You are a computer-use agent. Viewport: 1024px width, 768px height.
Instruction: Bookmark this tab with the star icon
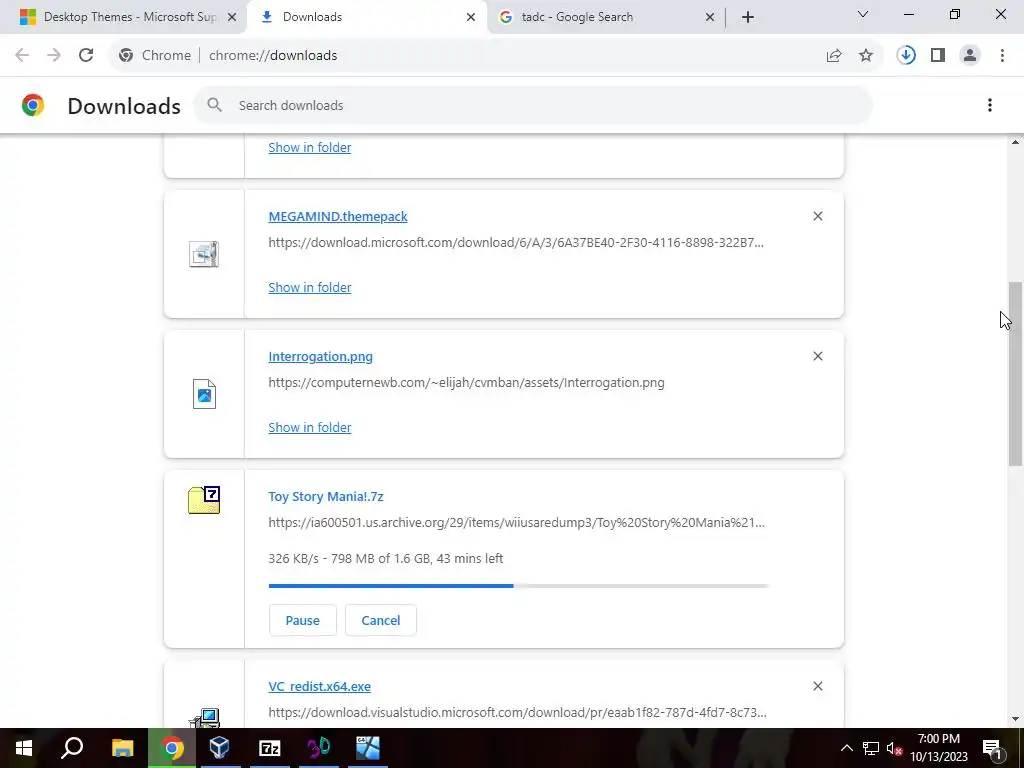[x=866, y=56]
